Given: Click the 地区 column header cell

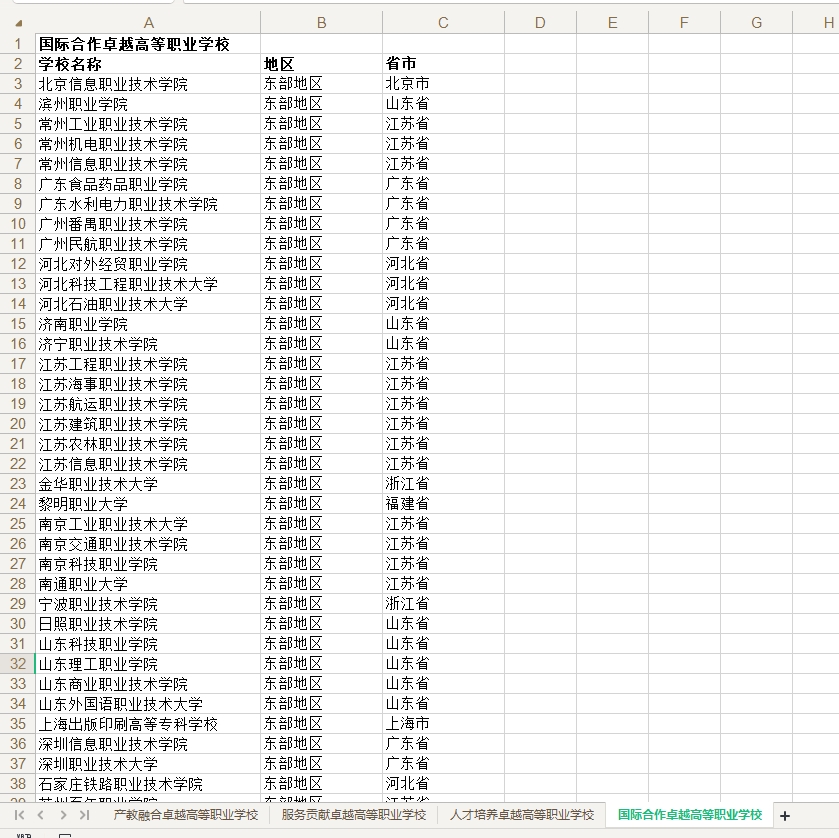Looking at the screenshot, I should pos(322,63).
